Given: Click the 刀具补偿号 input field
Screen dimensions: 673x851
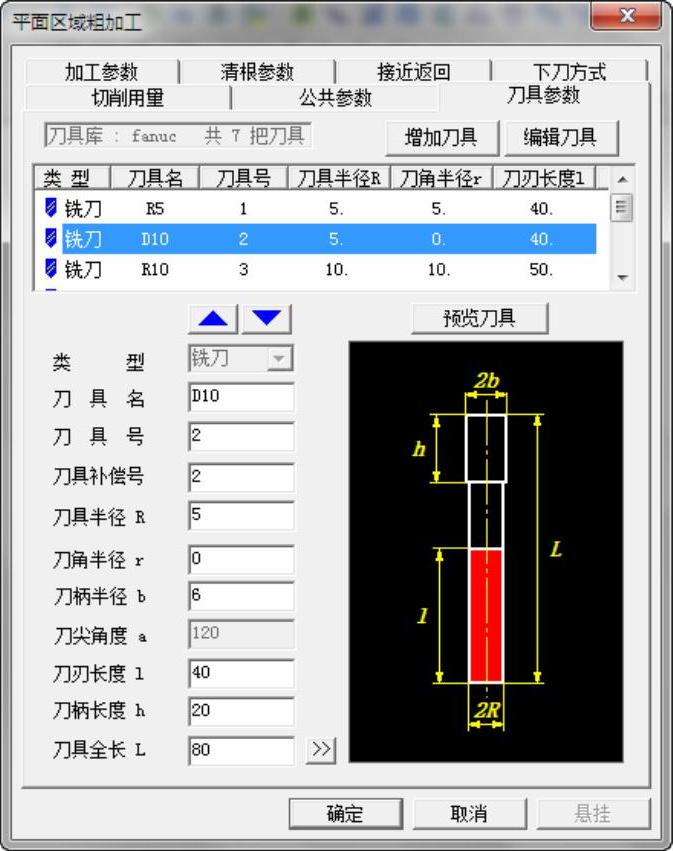Looking at the screenshot, I should (241, 477).
